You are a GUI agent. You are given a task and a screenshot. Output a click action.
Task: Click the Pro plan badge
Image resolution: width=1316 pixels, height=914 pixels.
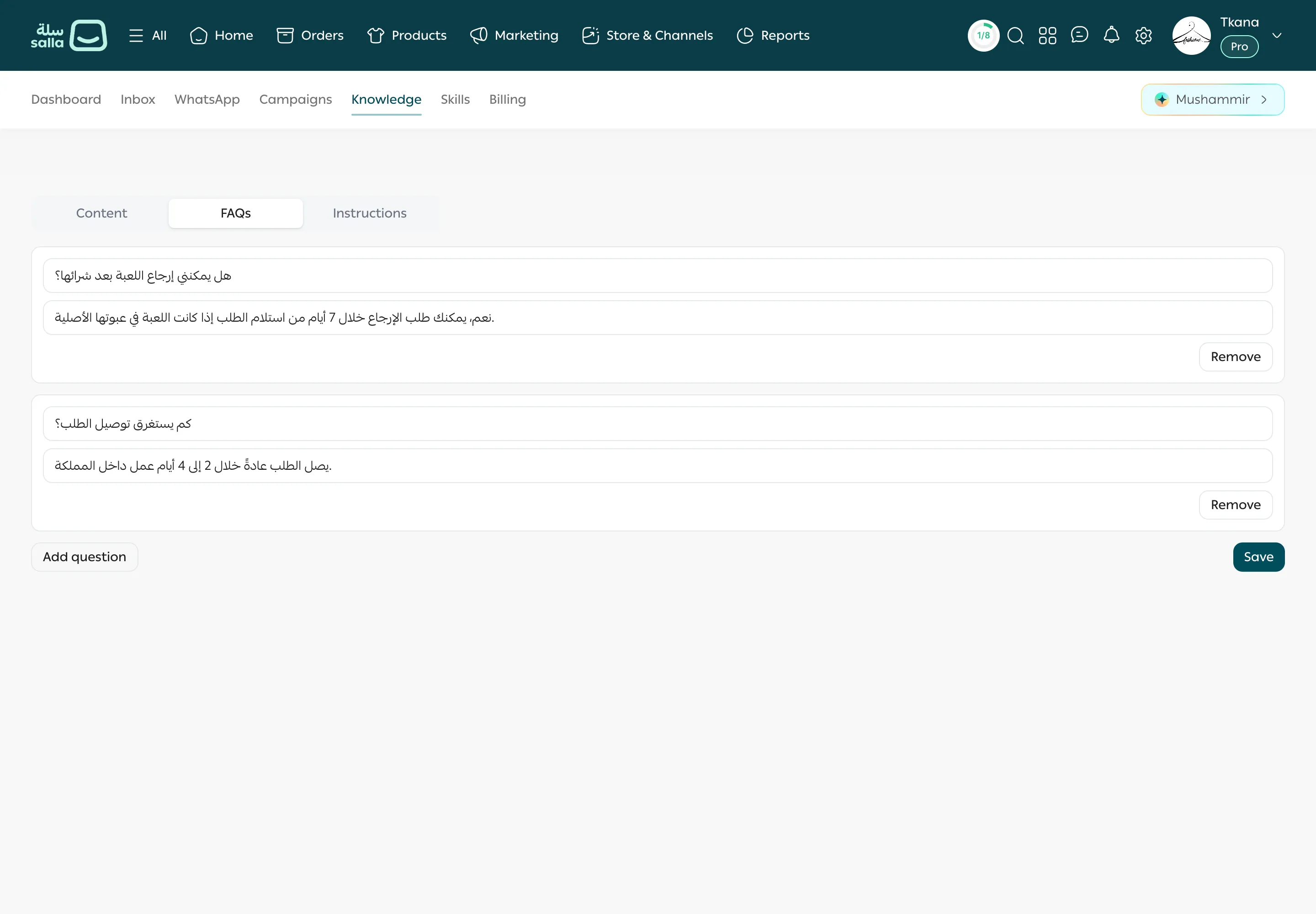[x=1239, y=47]
